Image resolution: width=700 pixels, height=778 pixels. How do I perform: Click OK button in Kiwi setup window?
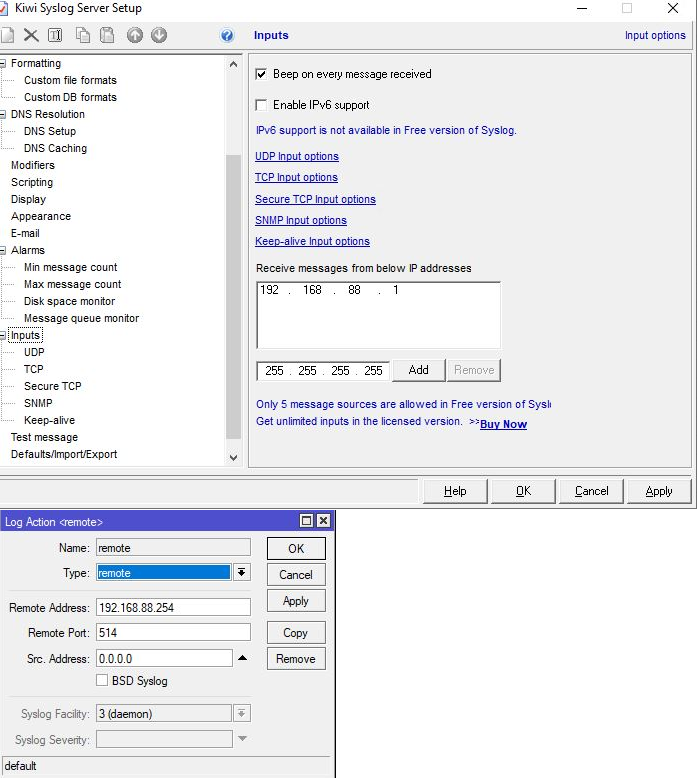(x=523, y=491)
